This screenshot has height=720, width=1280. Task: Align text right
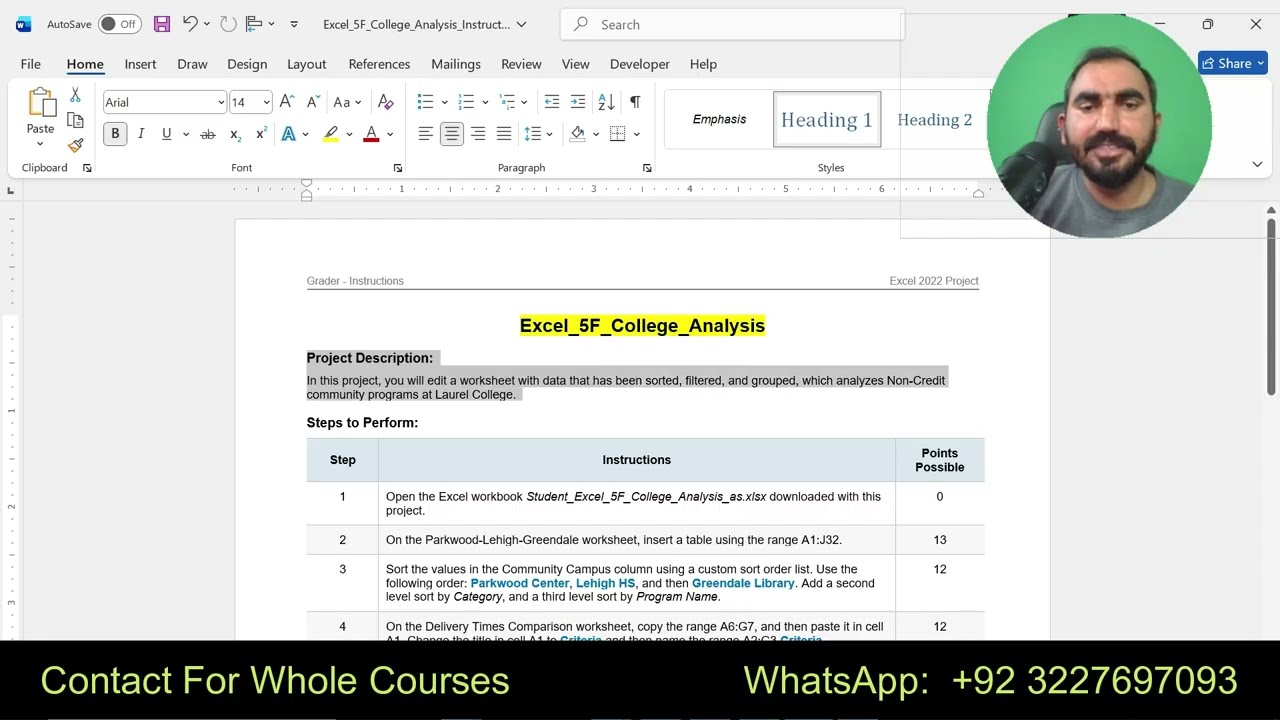point(478,134)
